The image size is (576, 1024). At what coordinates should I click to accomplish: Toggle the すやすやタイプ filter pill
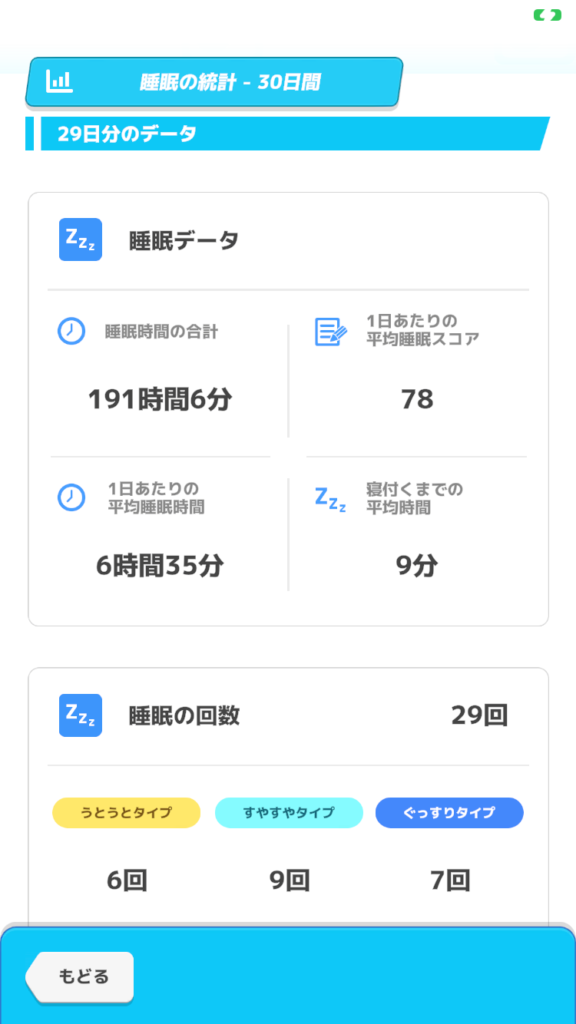pyautogui.click(x=288, y=813)
